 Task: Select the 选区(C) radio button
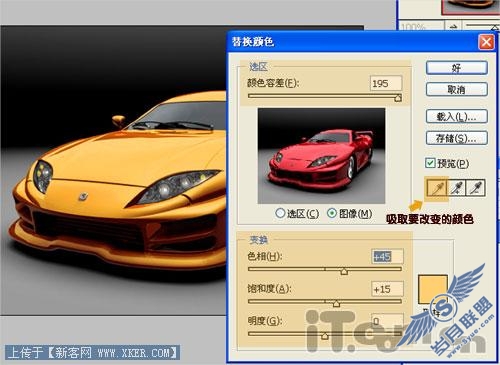(x=280, y=213)
